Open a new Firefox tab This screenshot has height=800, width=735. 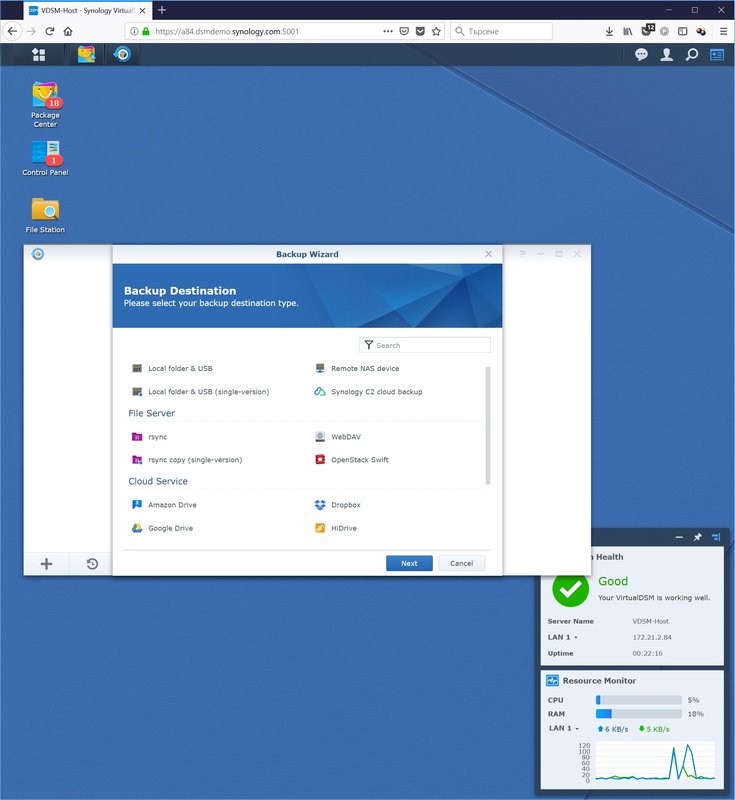point(162,10)
